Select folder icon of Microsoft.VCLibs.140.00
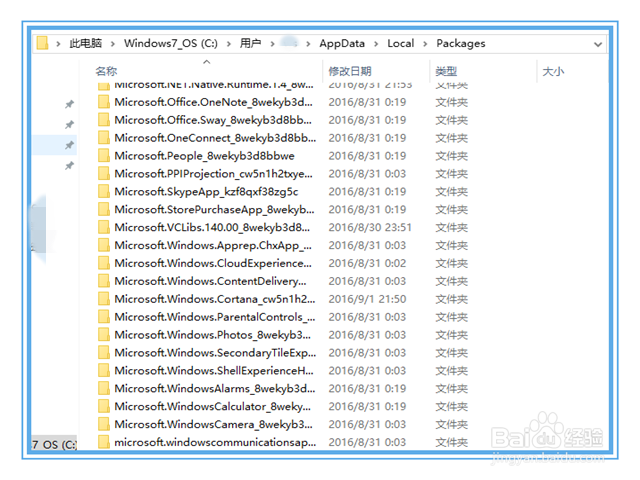This screenshot has width=640, height=480. tap(104, 227)
